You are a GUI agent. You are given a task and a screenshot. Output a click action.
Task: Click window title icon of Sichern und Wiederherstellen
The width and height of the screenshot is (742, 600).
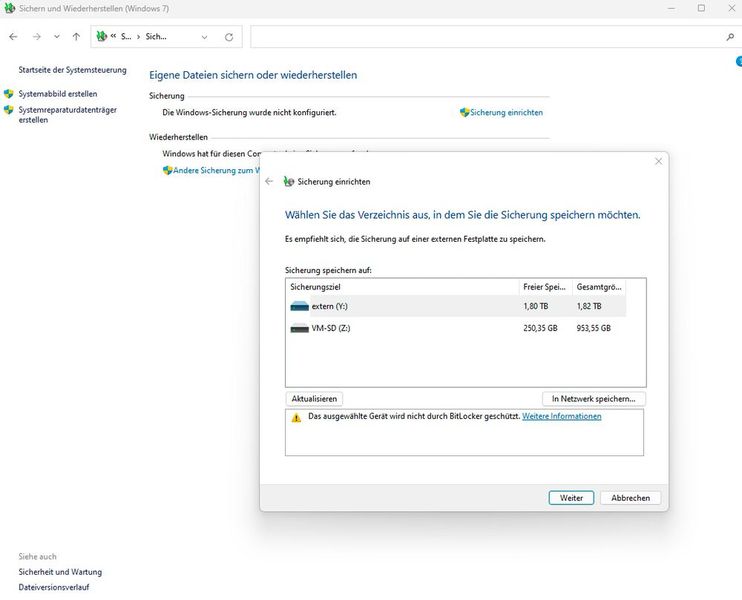pos(9,8)
